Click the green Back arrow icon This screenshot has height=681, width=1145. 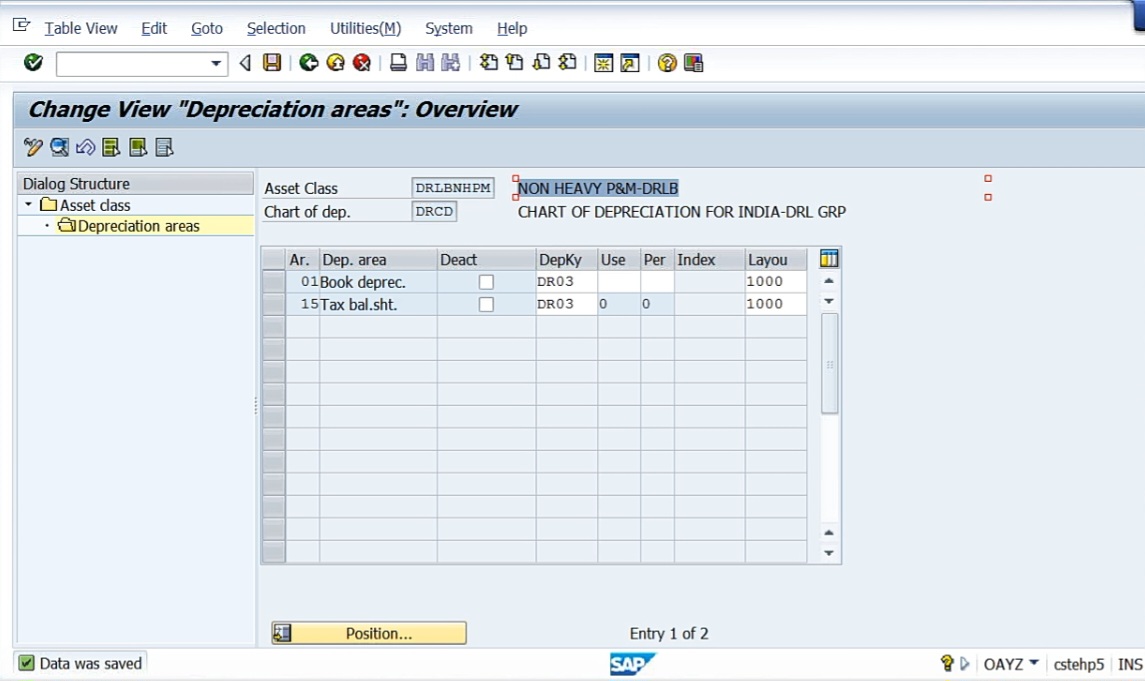click(309, 63)
